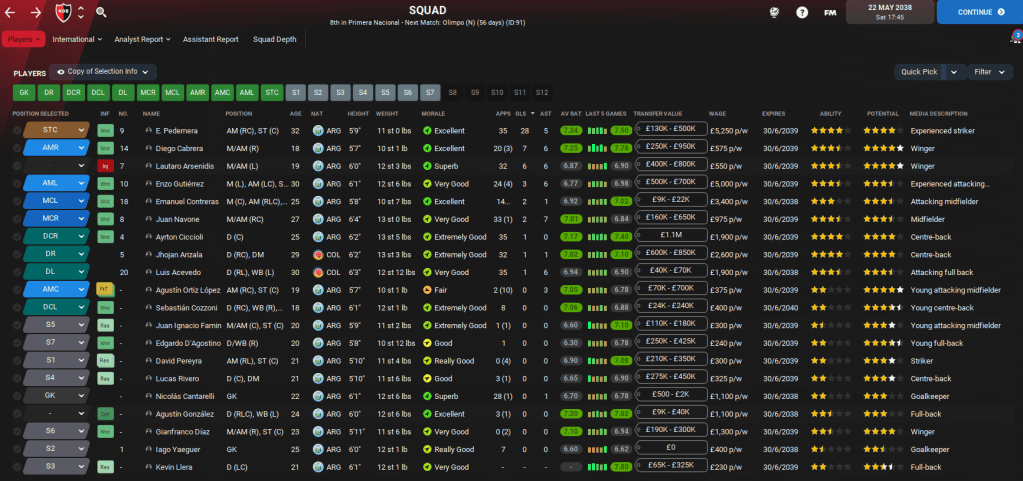Expand the Copy of Selection Info view dropdown
The image size is (1023, 481).
105,72
